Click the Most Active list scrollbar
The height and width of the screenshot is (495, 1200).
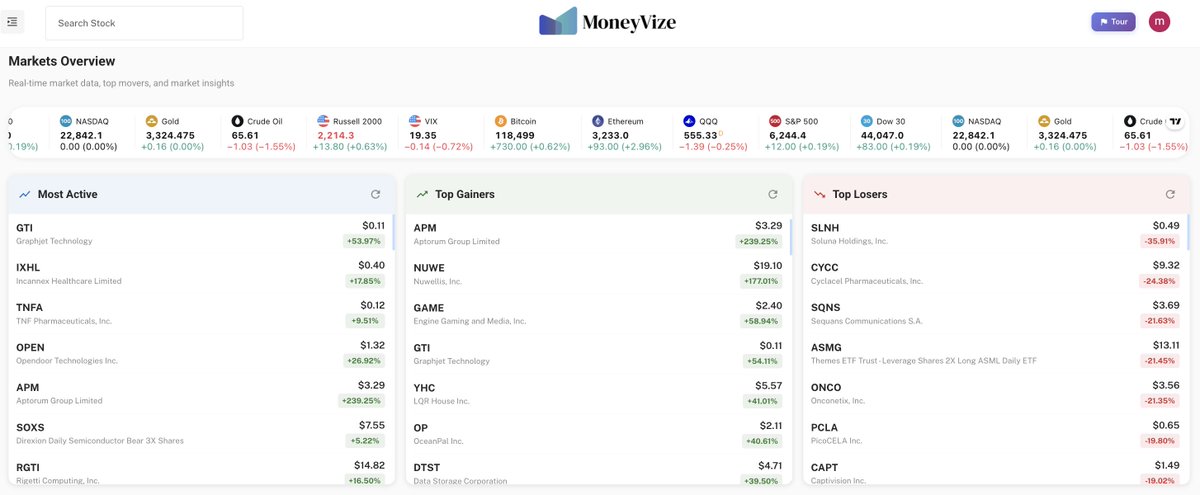(x=393, y=232)
